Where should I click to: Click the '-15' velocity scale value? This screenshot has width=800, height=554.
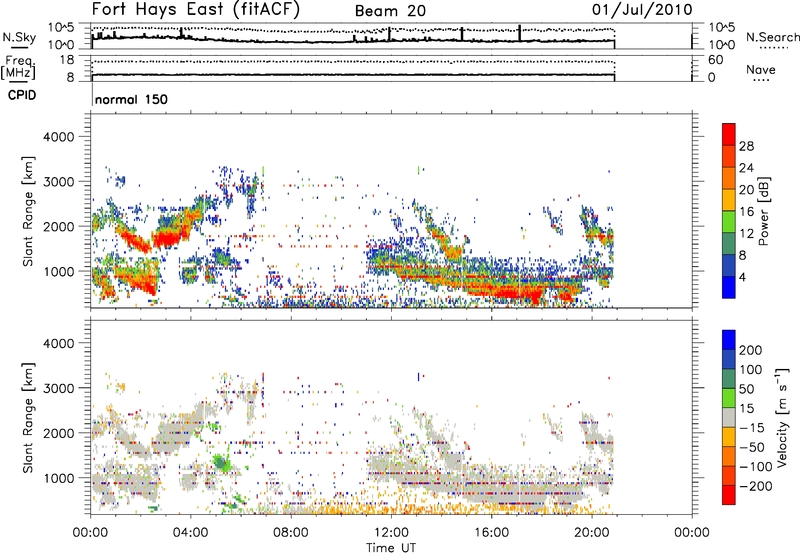click(750, 428)
